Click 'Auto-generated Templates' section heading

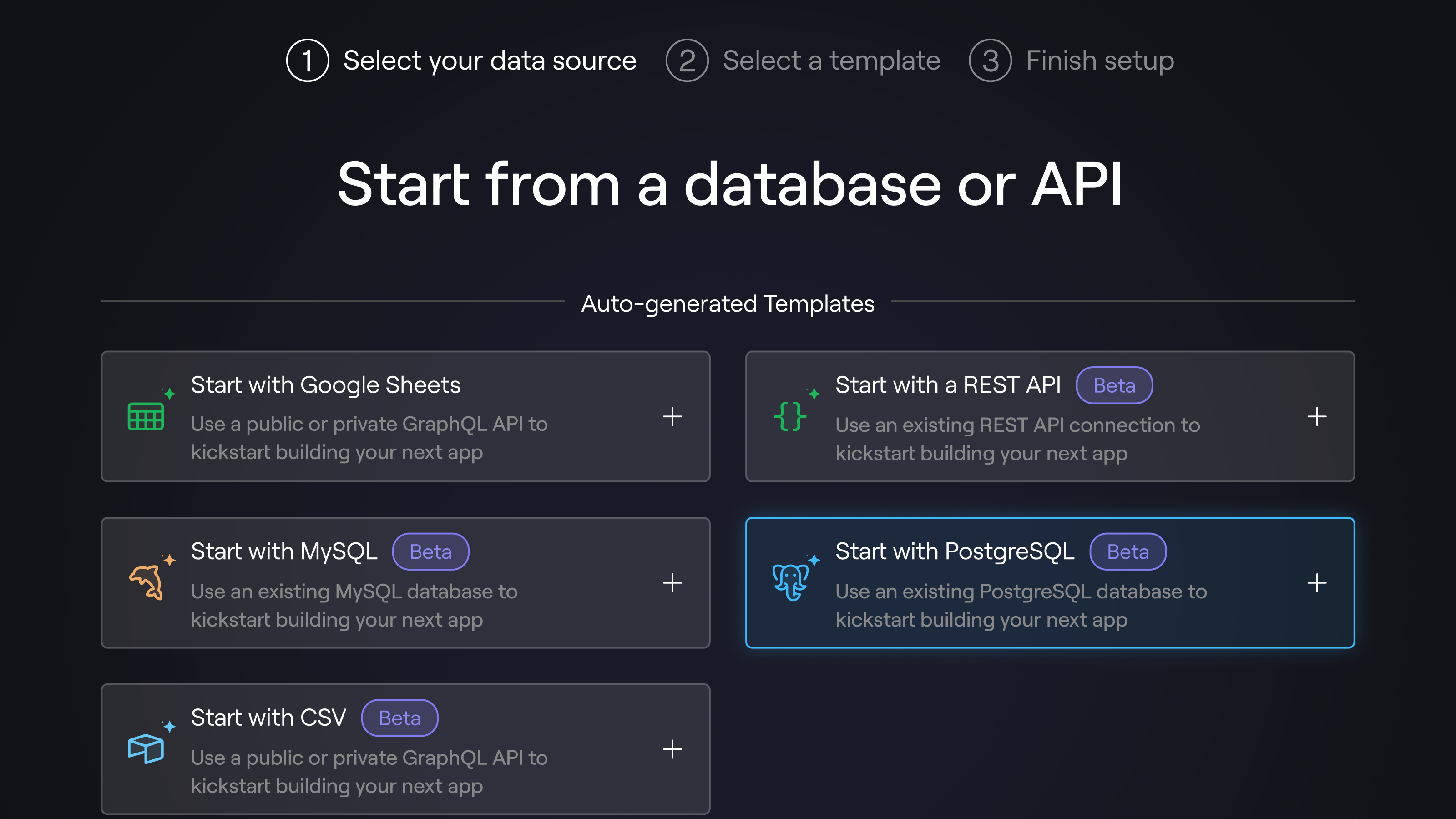728,303
